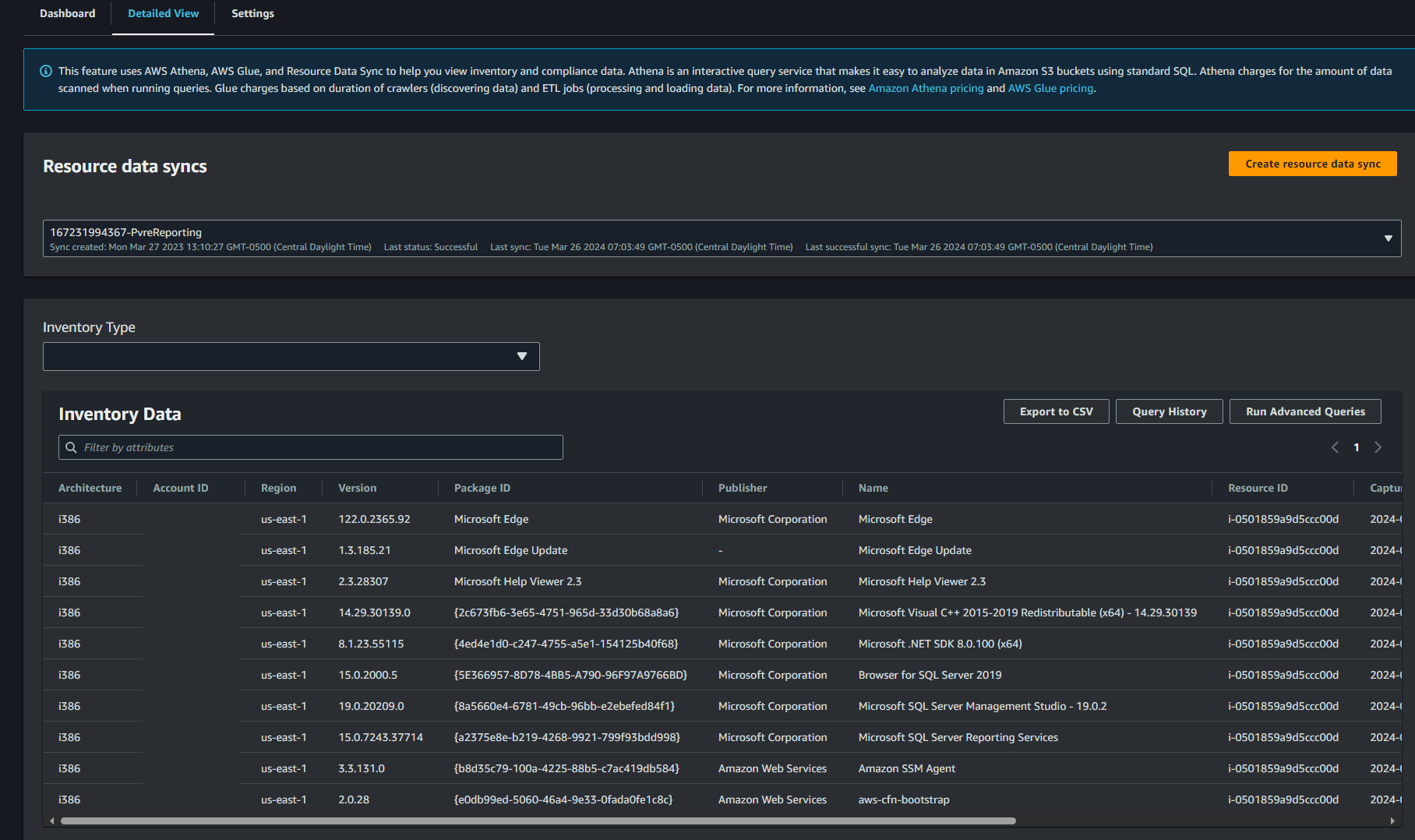This screenshot has width=1415, height=840.
Task: Click version 8.1.23.55115 cell
Action: tap(371, 644)
